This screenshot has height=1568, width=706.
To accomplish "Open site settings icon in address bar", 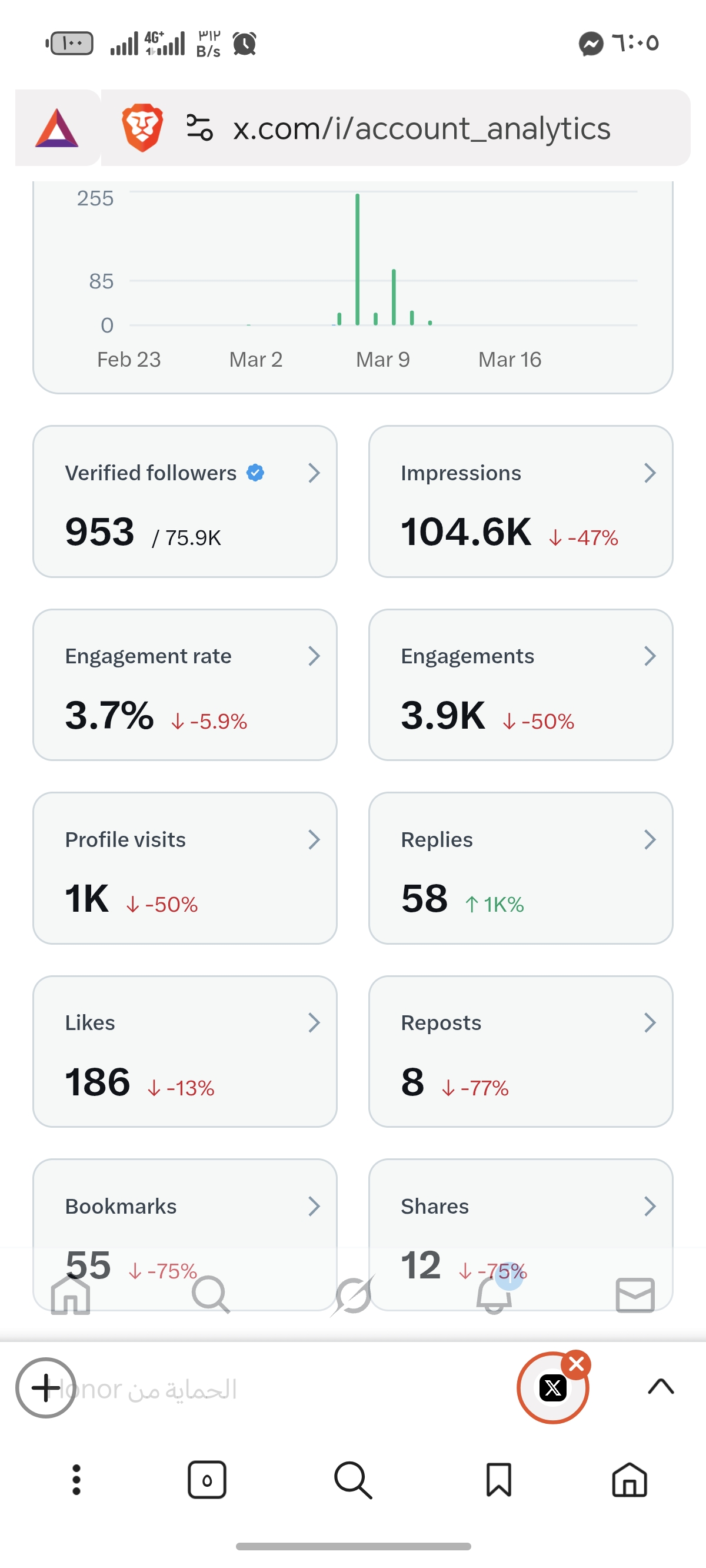I will (199, 128).
